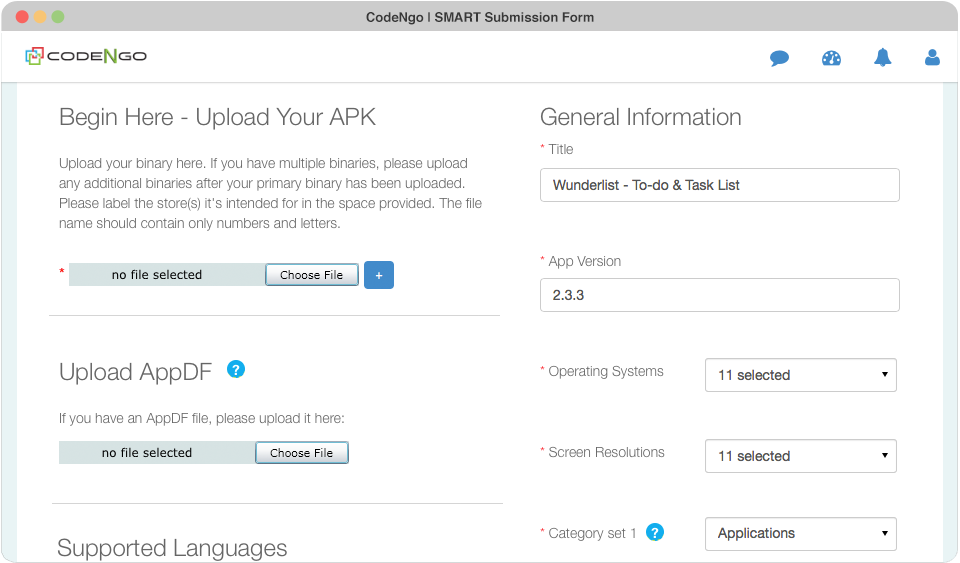Click the yellow macOS minimize window button
This screenshot has height=563, width=960.
[x=40, y=17]
